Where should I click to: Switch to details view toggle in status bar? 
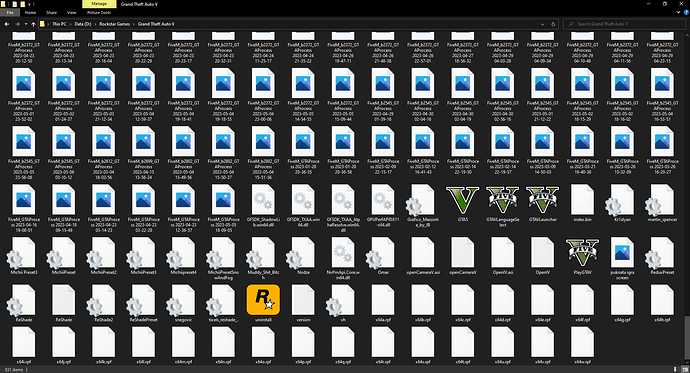pyautogui.click(x=675, y=369)
